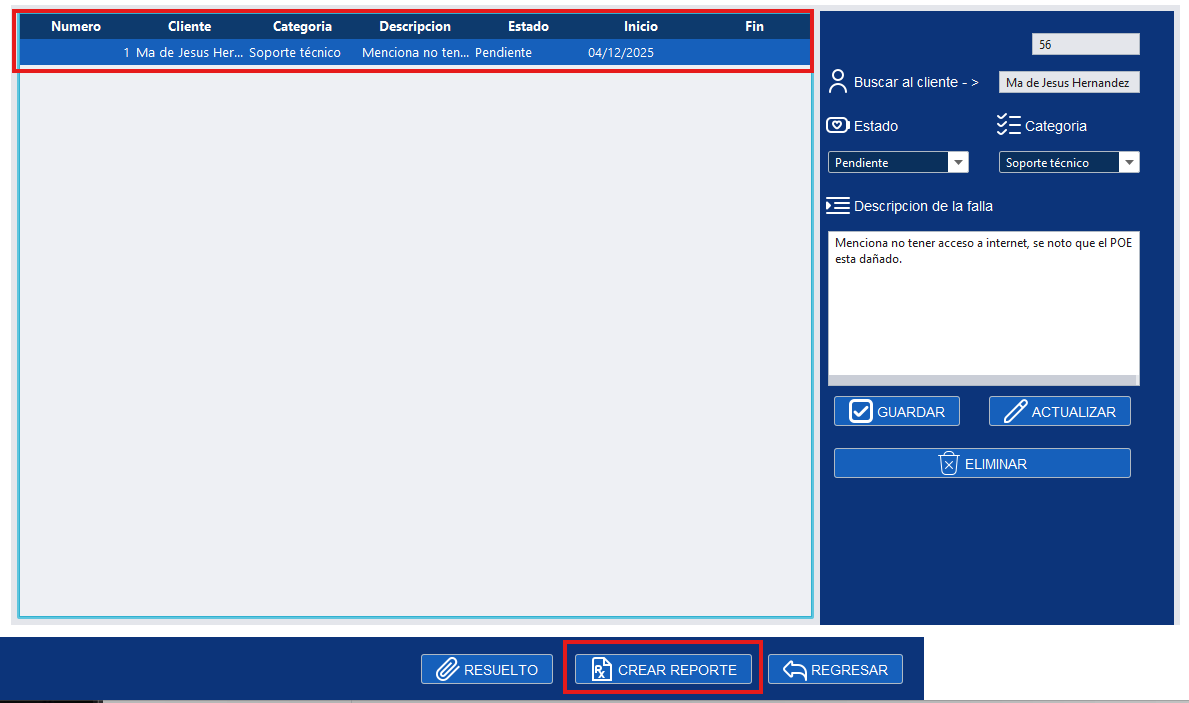Image resolution: width=1189 pixels, height=703 pixels.
Task: Select the Ma de Jesus Hernandez table row
Action: (400, 53)
